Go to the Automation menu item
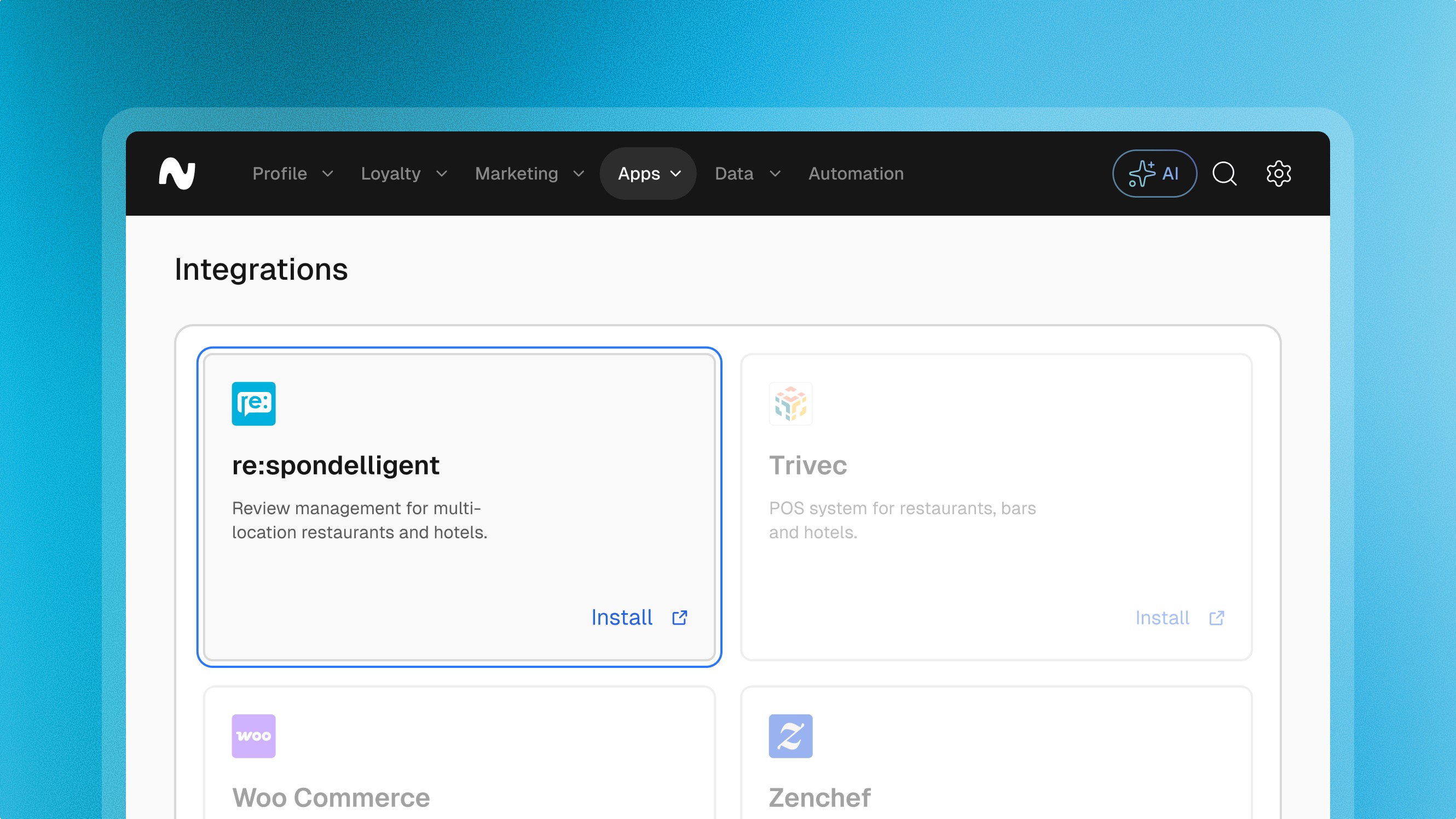The height and width of the screenshot is (819, 1456). click(856, 174)
